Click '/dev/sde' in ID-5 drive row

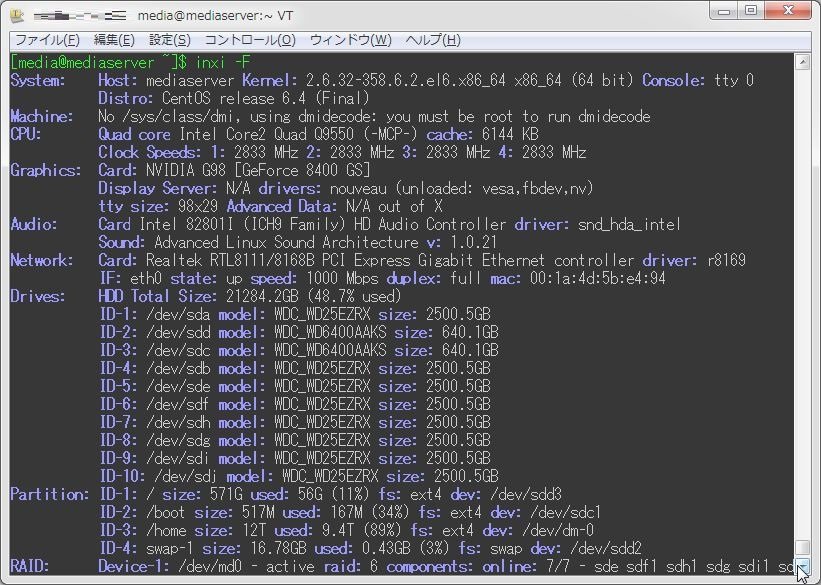pyautogui.click(x=178, y=387)
